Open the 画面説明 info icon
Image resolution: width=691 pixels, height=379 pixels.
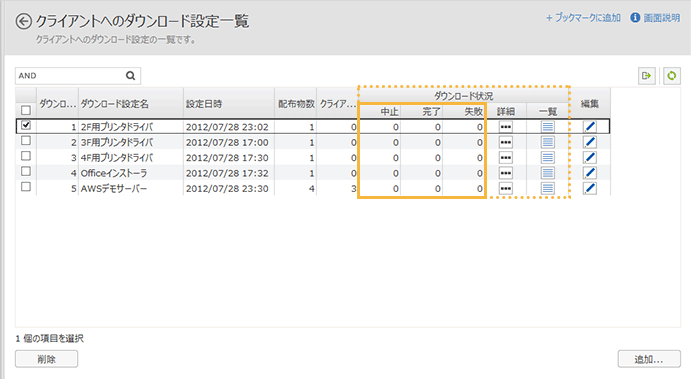635,18
